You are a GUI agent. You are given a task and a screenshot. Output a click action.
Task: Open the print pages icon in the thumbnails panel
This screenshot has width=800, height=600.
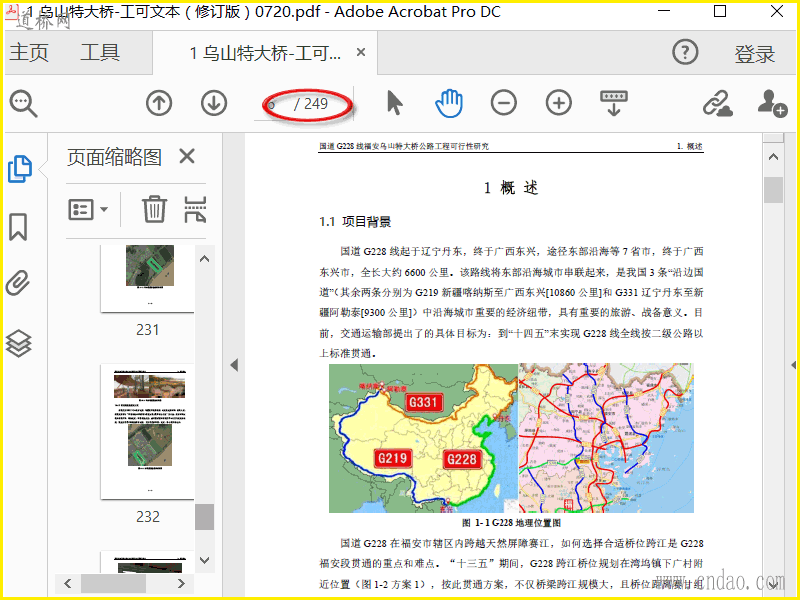[195, 209]
